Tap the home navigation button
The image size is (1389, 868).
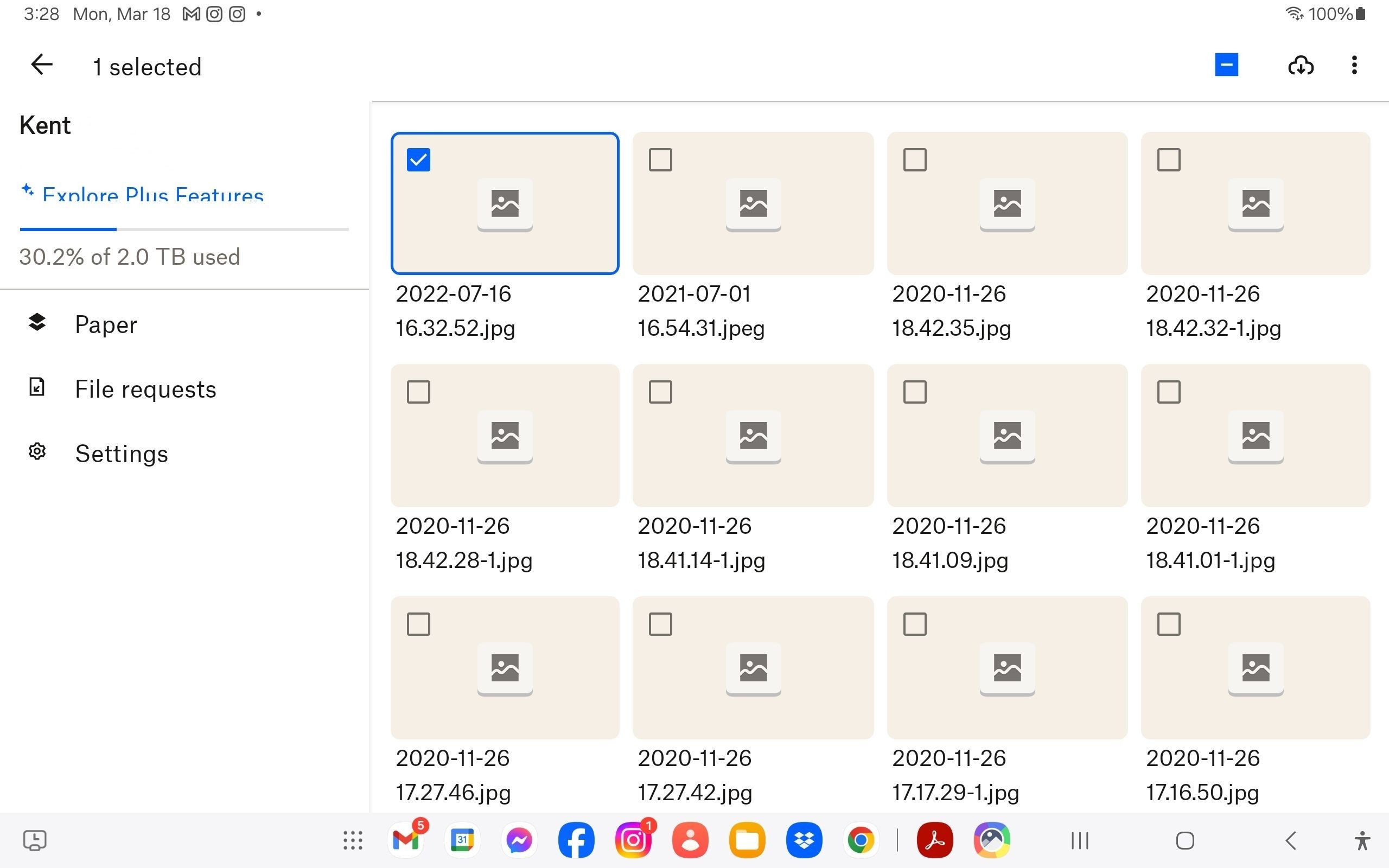(1184, 840)
